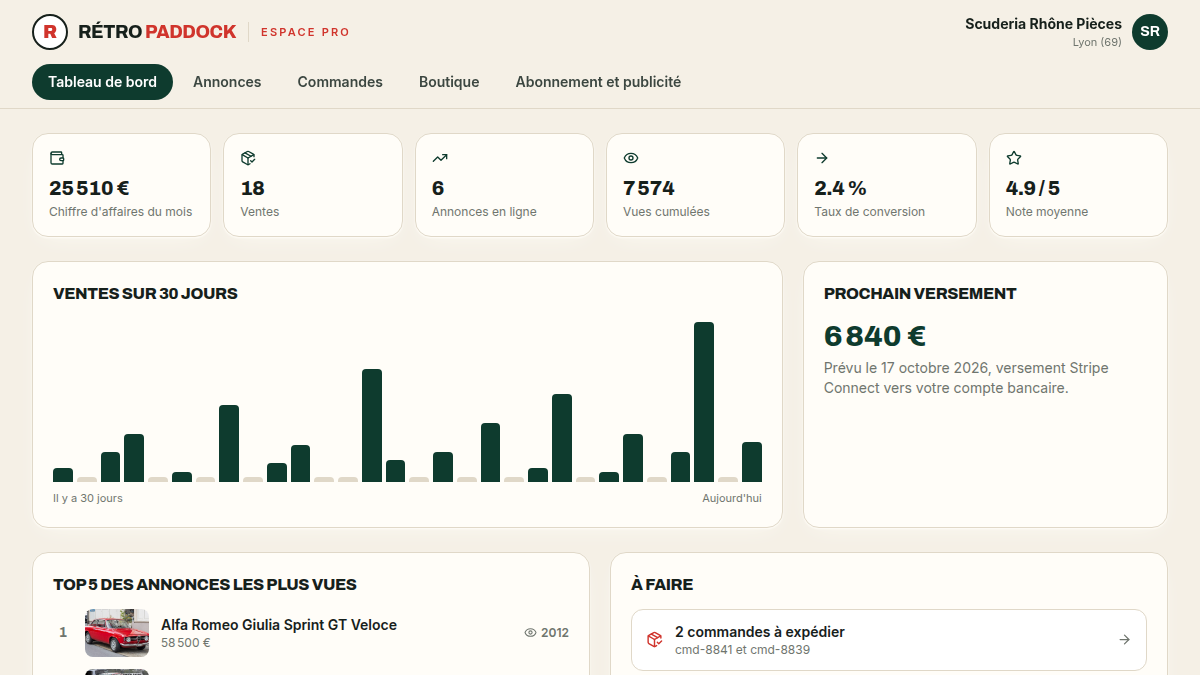
Task: Click the 2.4 % conversion rate value
Action: (840, 188)
